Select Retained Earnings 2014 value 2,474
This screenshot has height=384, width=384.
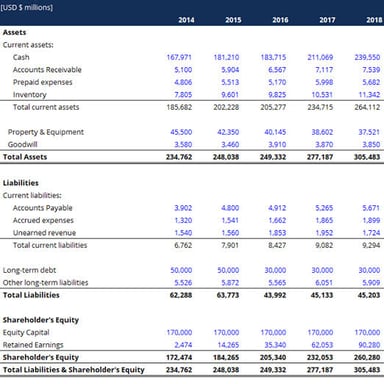183,345
